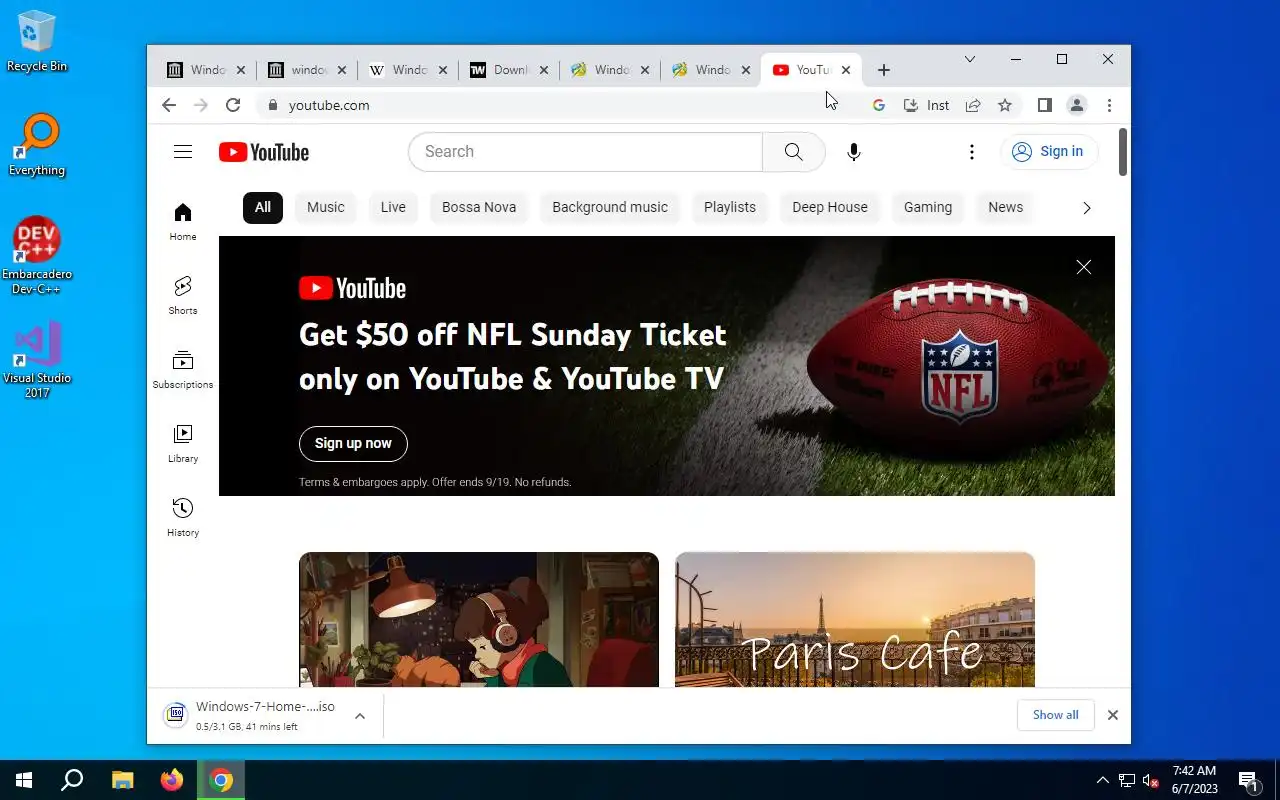
Task: View site information via lock icon
Action: pyautogui.click(x=272, y=105)
